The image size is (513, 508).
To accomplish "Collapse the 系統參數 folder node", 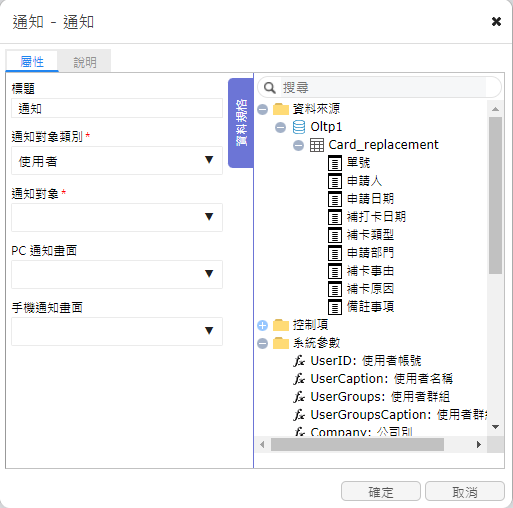I will tap(263, 343).
